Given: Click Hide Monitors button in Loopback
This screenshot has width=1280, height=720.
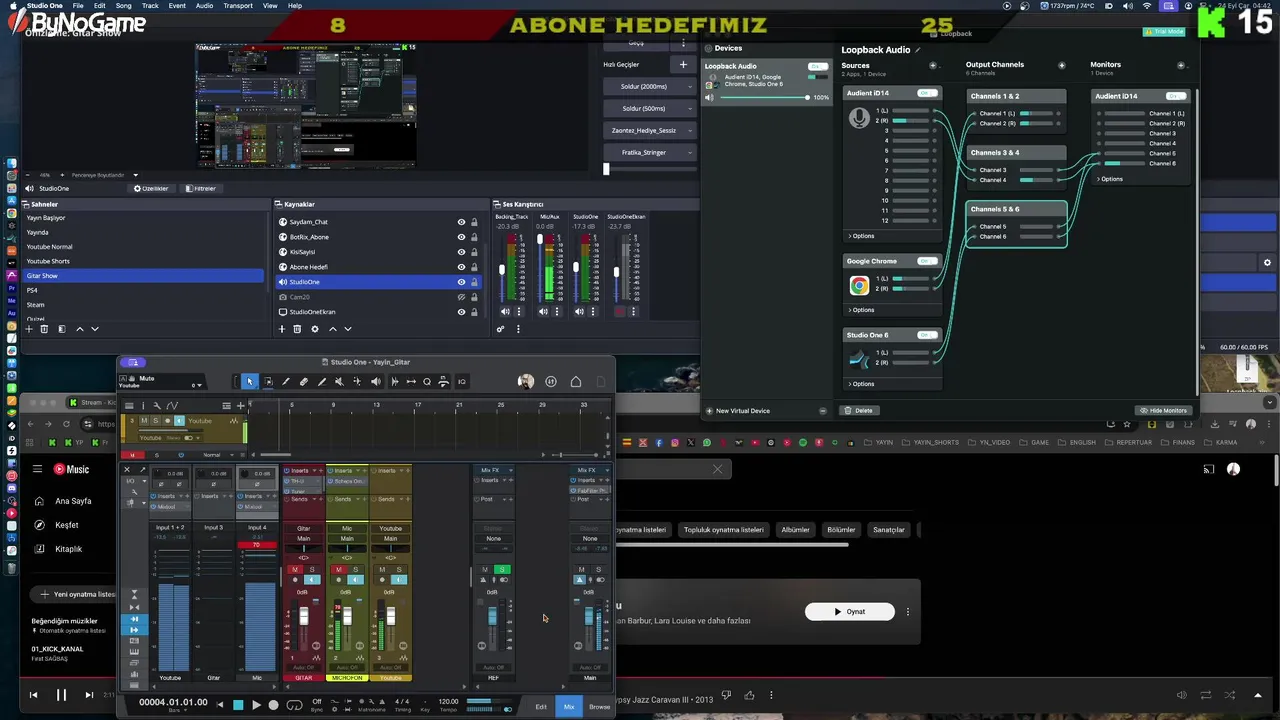Looking at the screenshot, I should click(1164, 410).
